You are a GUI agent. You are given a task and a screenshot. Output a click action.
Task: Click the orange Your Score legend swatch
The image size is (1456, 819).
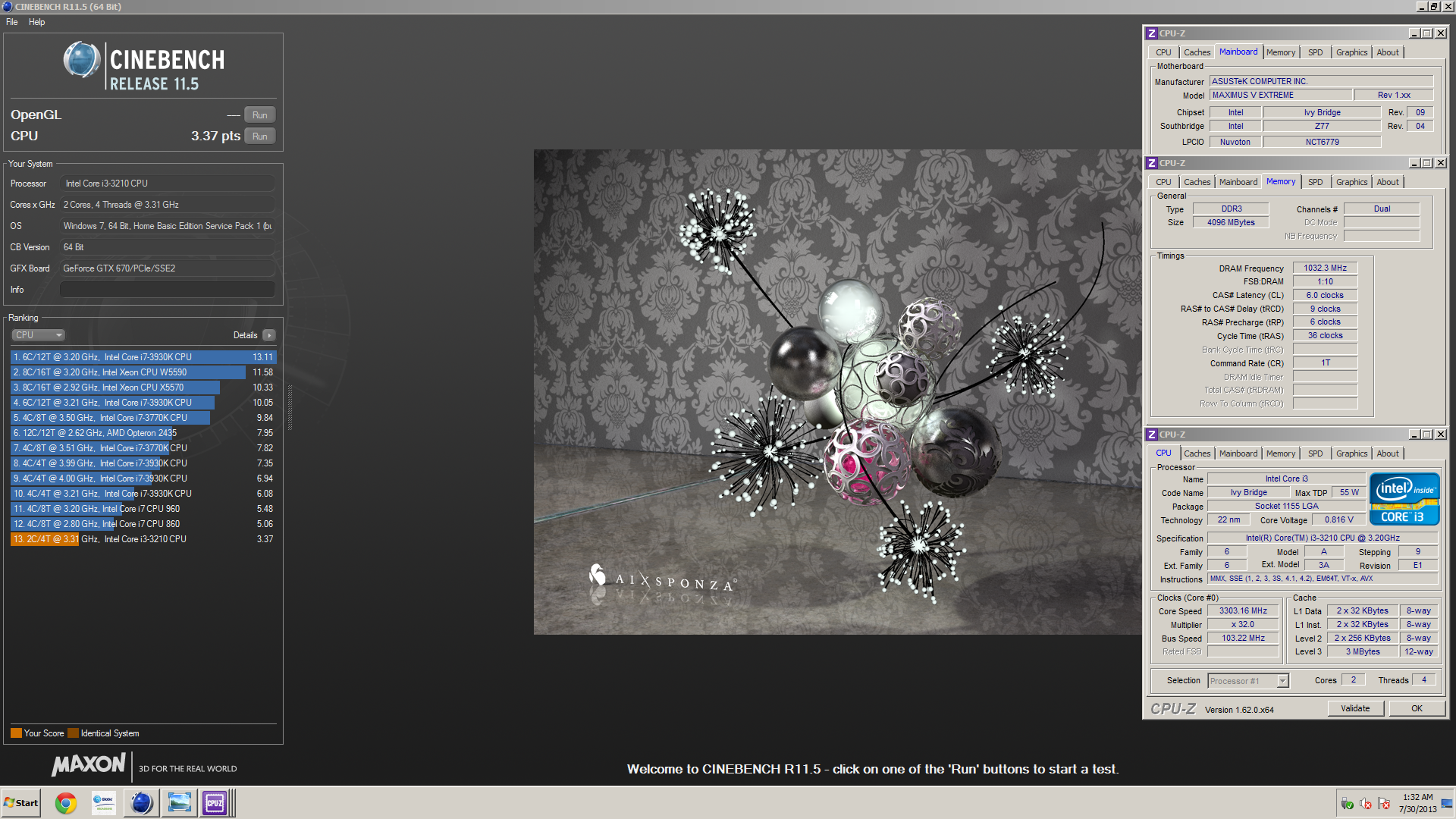pyautogui.click(x=16, y=733)
